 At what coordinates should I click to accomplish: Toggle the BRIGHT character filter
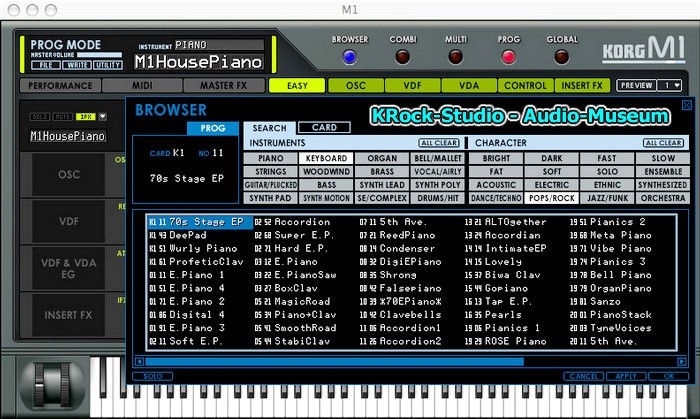496,158
